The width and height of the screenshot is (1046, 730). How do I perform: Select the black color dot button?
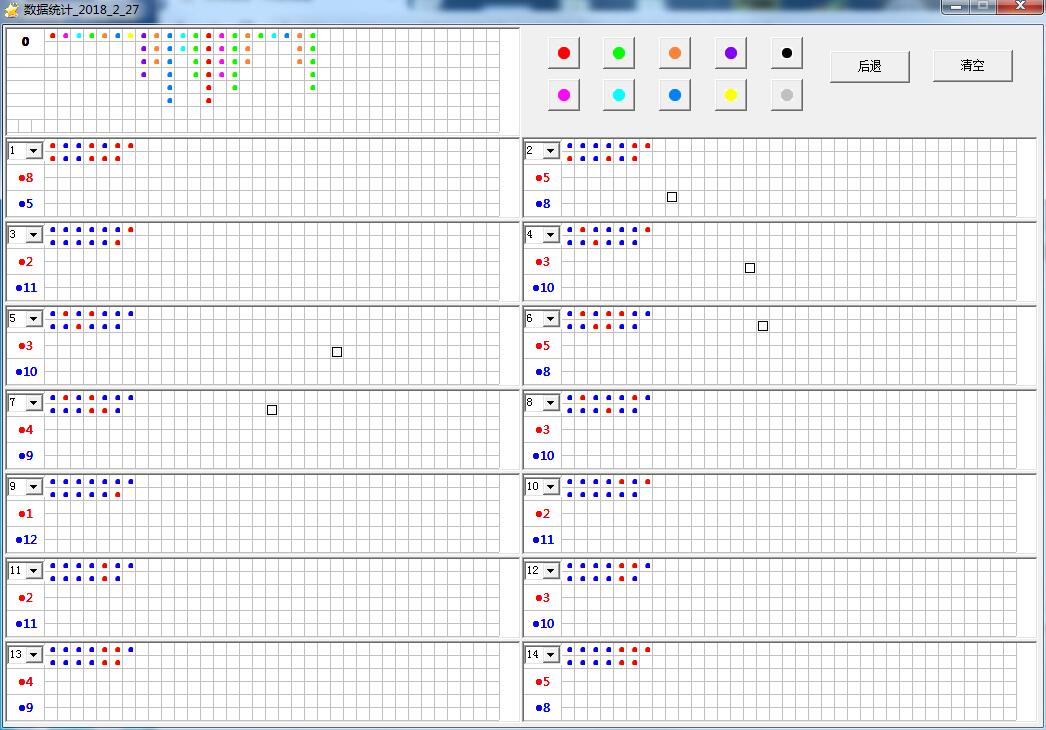pyautogui.click(x=787, y=53)
